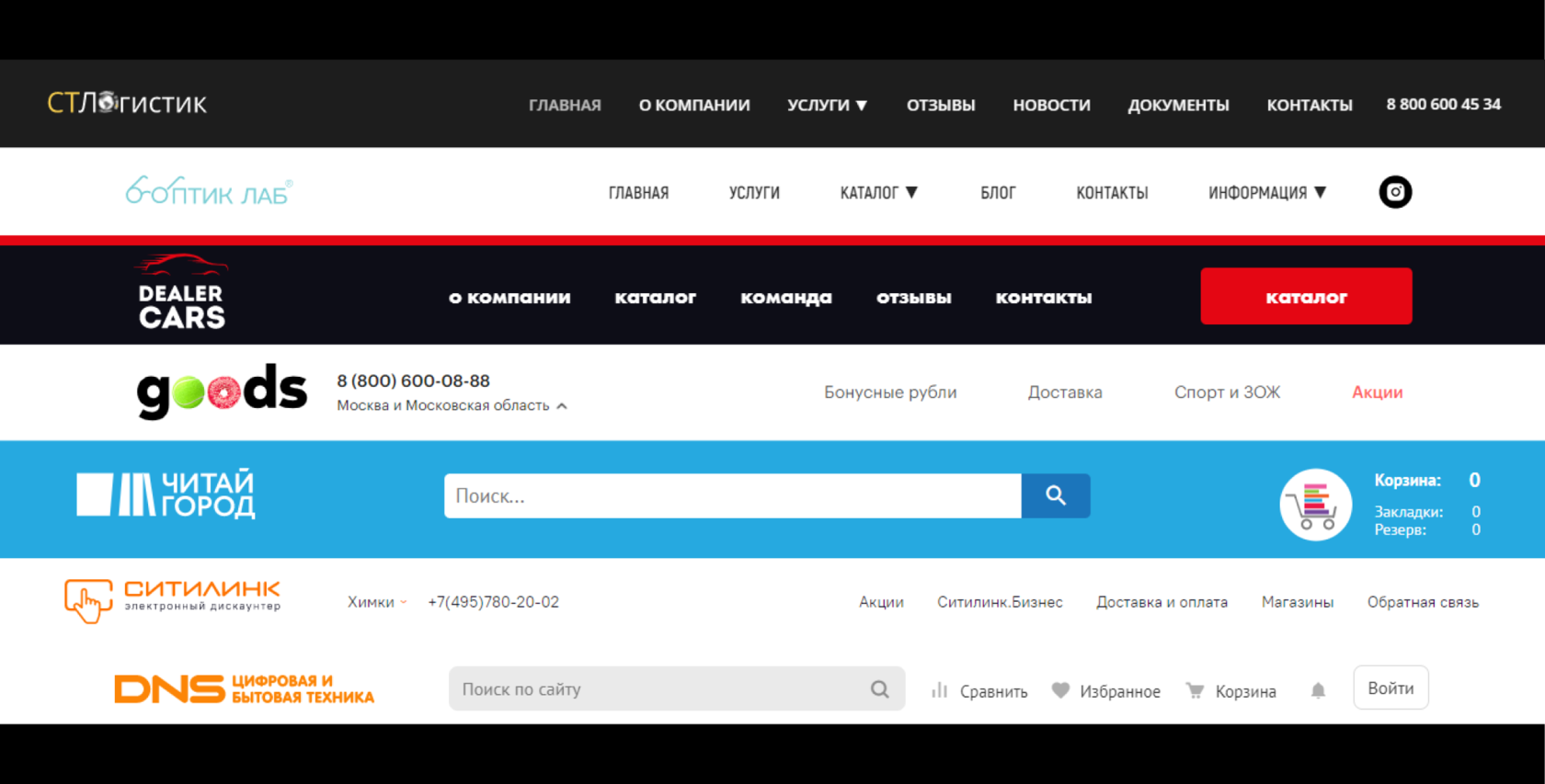Open команда menu item
1545x784 pixels.
786,297
